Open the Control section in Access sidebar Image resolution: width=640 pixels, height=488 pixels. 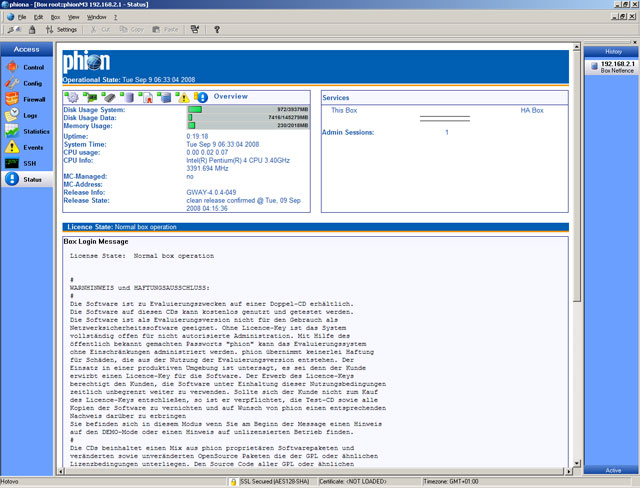[x=26, y=67]
